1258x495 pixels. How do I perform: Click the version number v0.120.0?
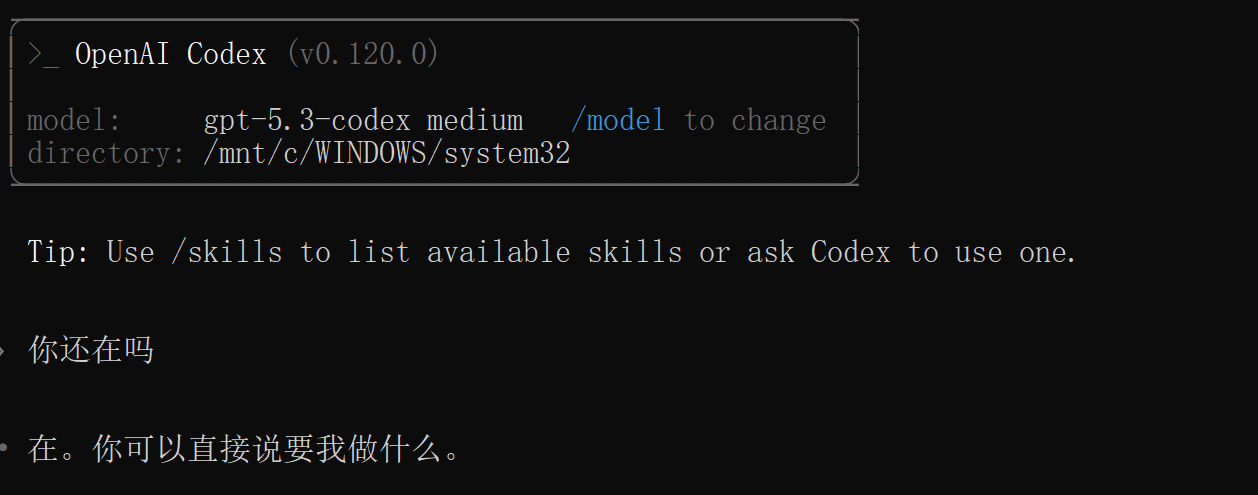coord(363,54)
